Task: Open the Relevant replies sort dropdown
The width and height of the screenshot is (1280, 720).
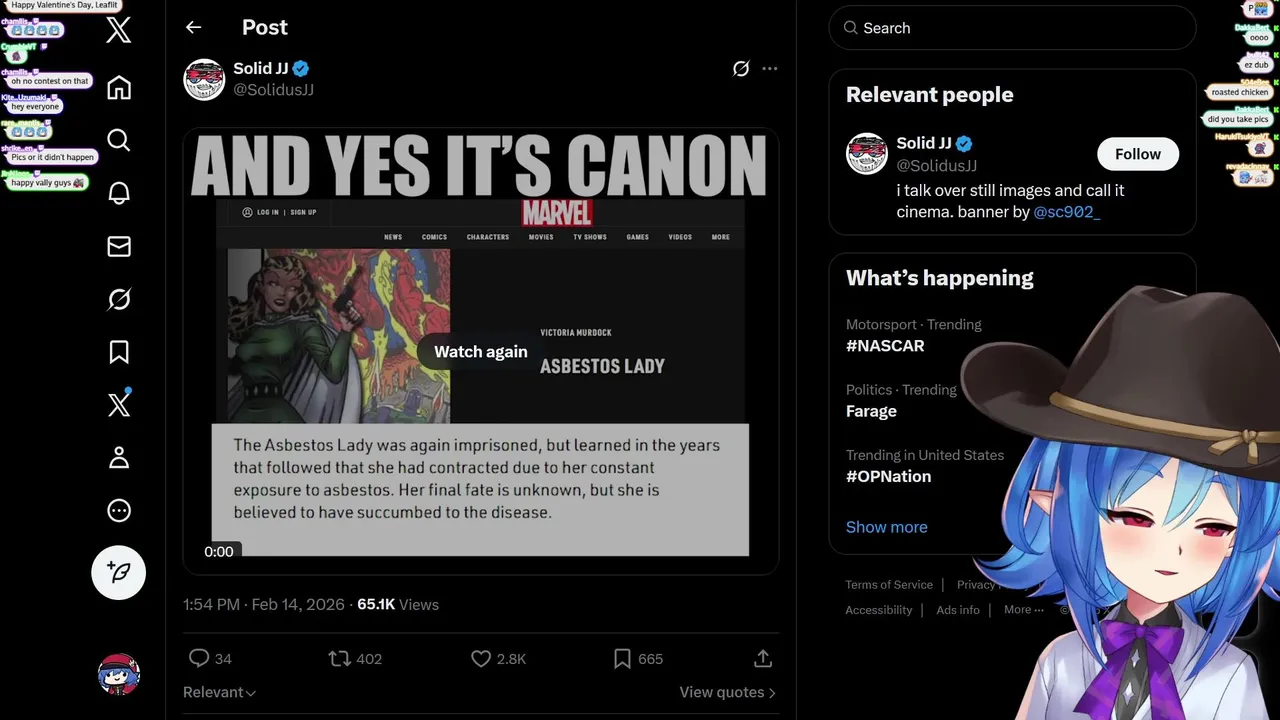Action: [219, 692]
